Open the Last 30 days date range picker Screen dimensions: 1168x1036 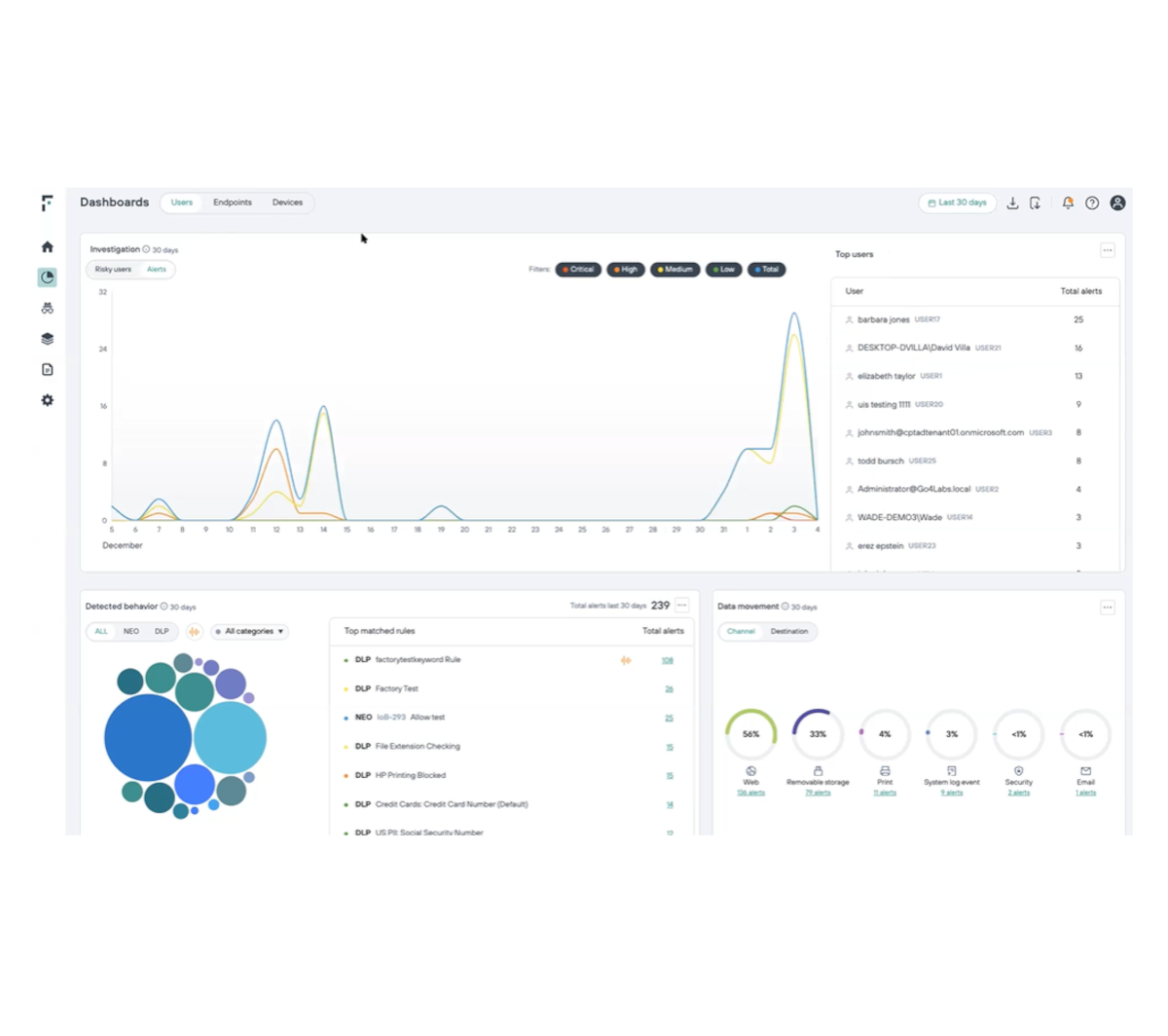point(958,203)
